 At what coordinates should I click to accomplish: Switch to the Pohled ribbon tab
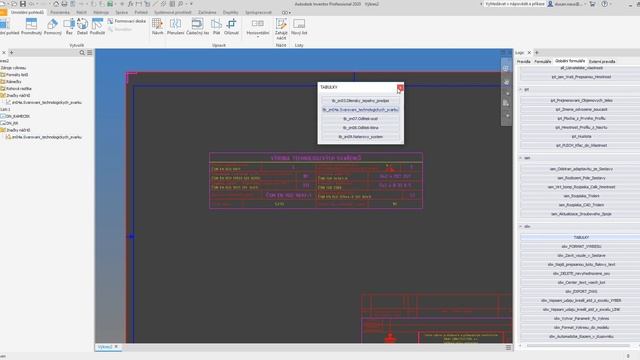pos(141,13)
